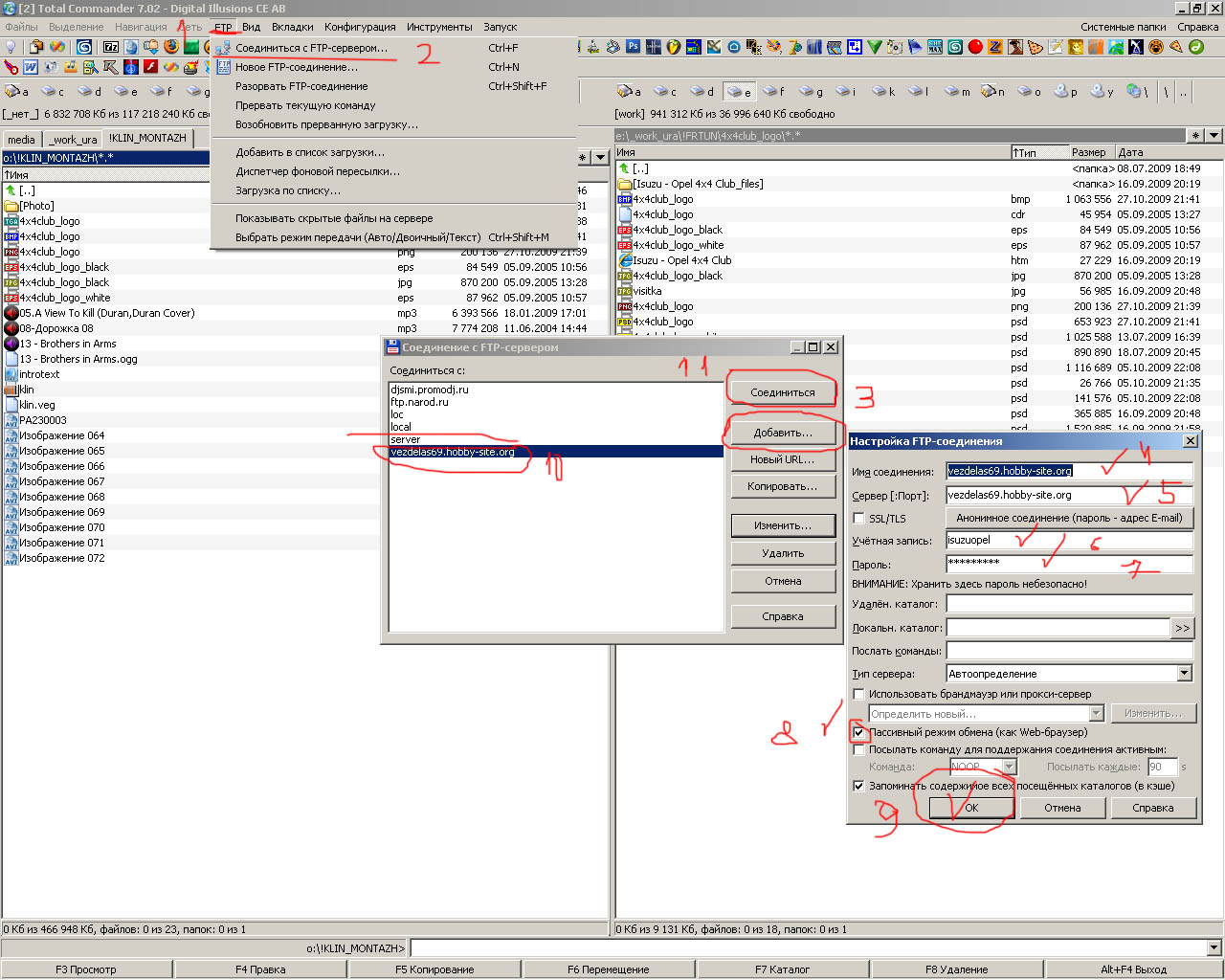
Task: Click the green check-mark V toolbar icon
Action: click(x=874, y=46)
